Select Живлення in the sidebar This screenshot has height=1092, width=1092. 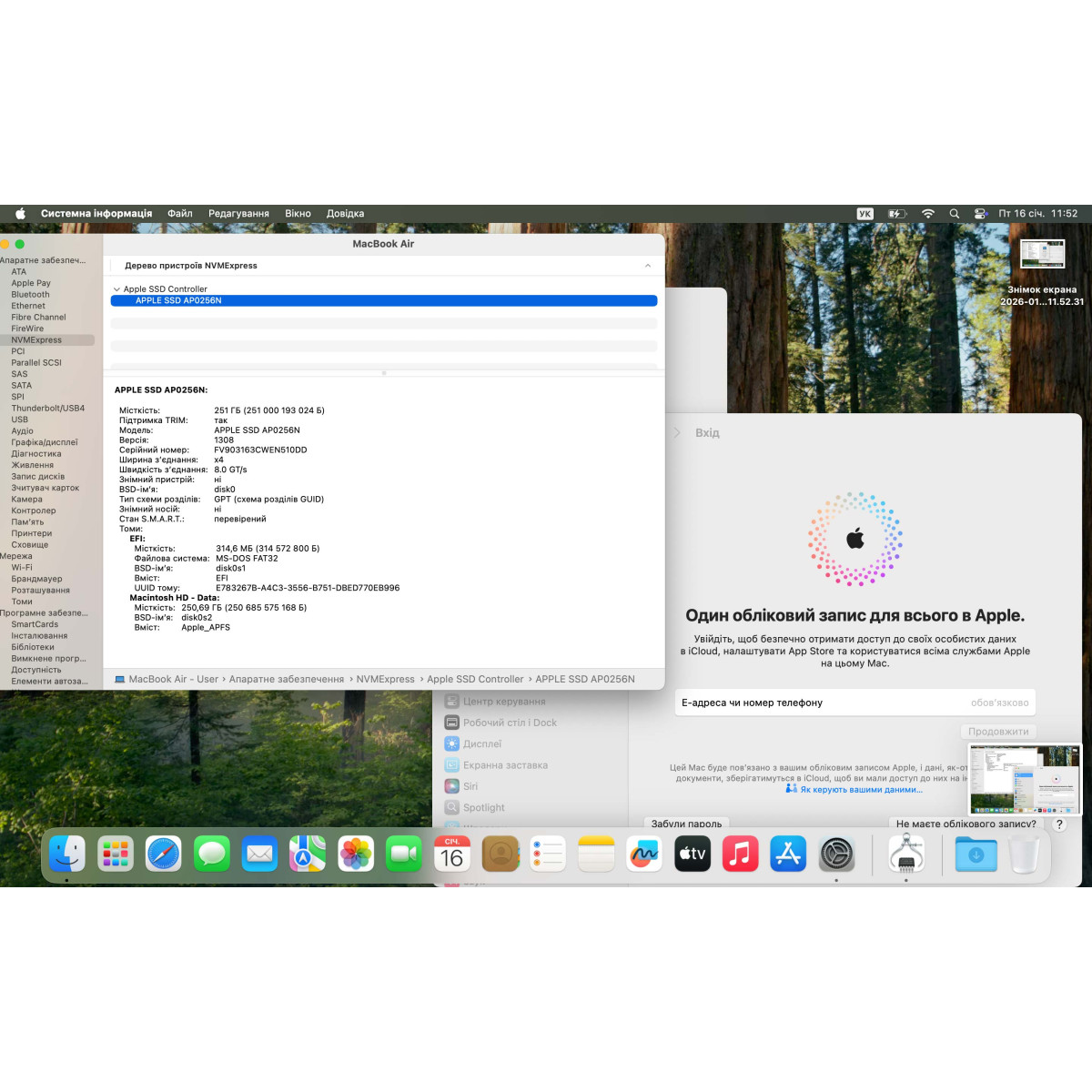(32, 465)
